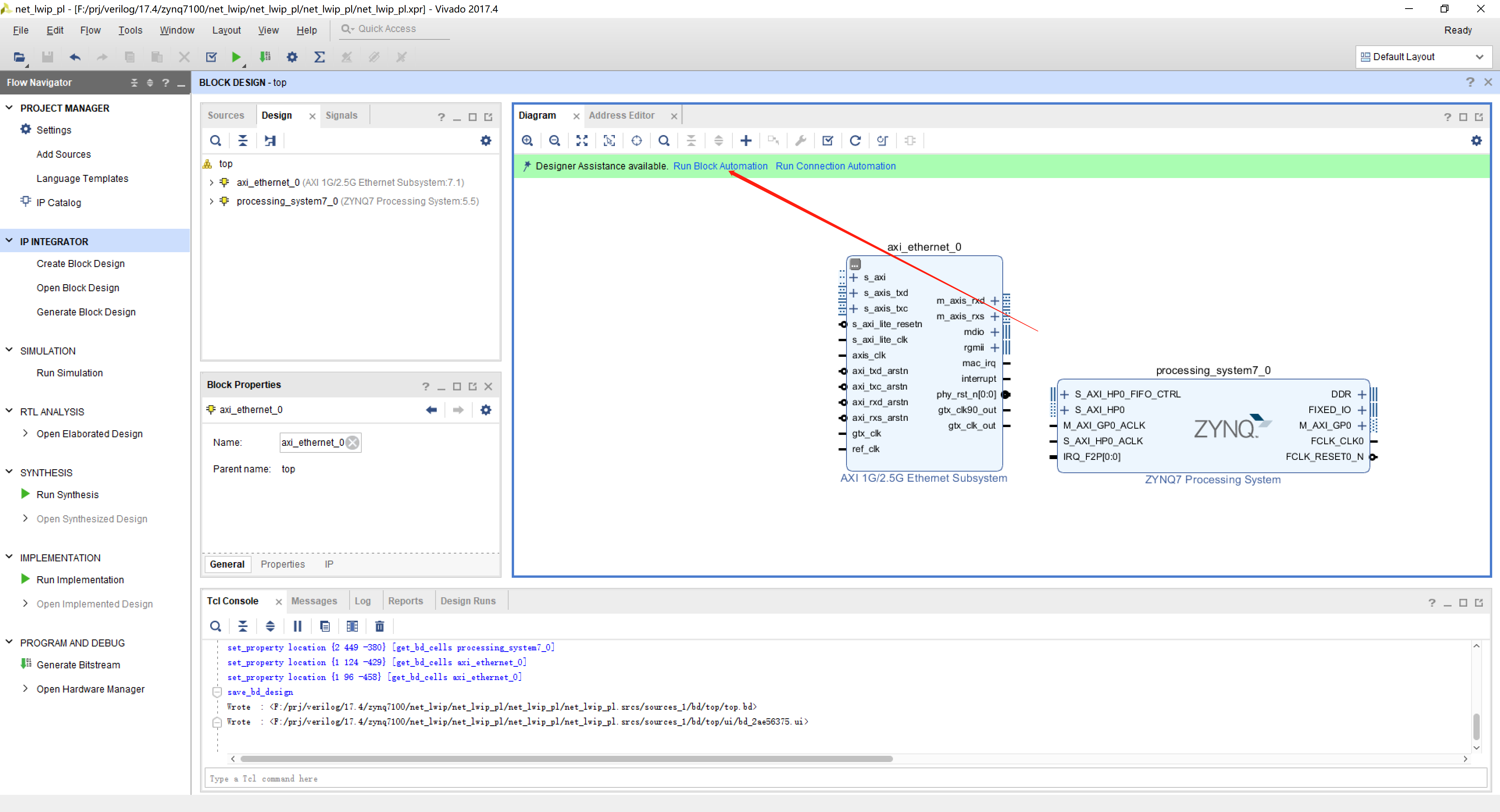
Task: Zoom in on the block diagram
Action: click(528, 140)
